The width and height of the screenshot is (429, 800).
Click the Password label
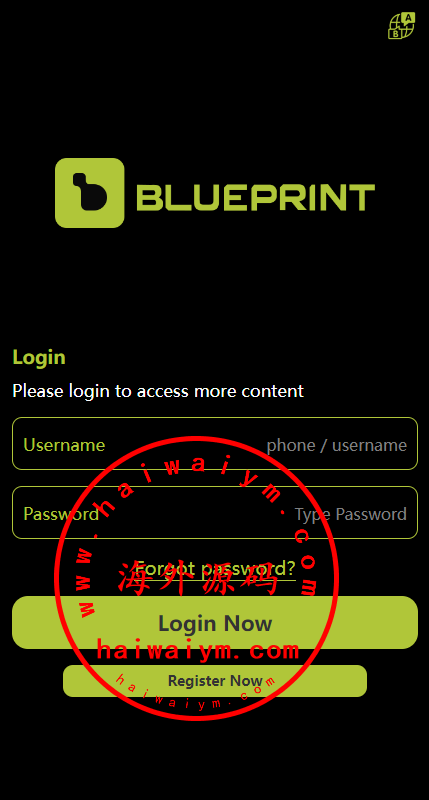tap(61, 514)
